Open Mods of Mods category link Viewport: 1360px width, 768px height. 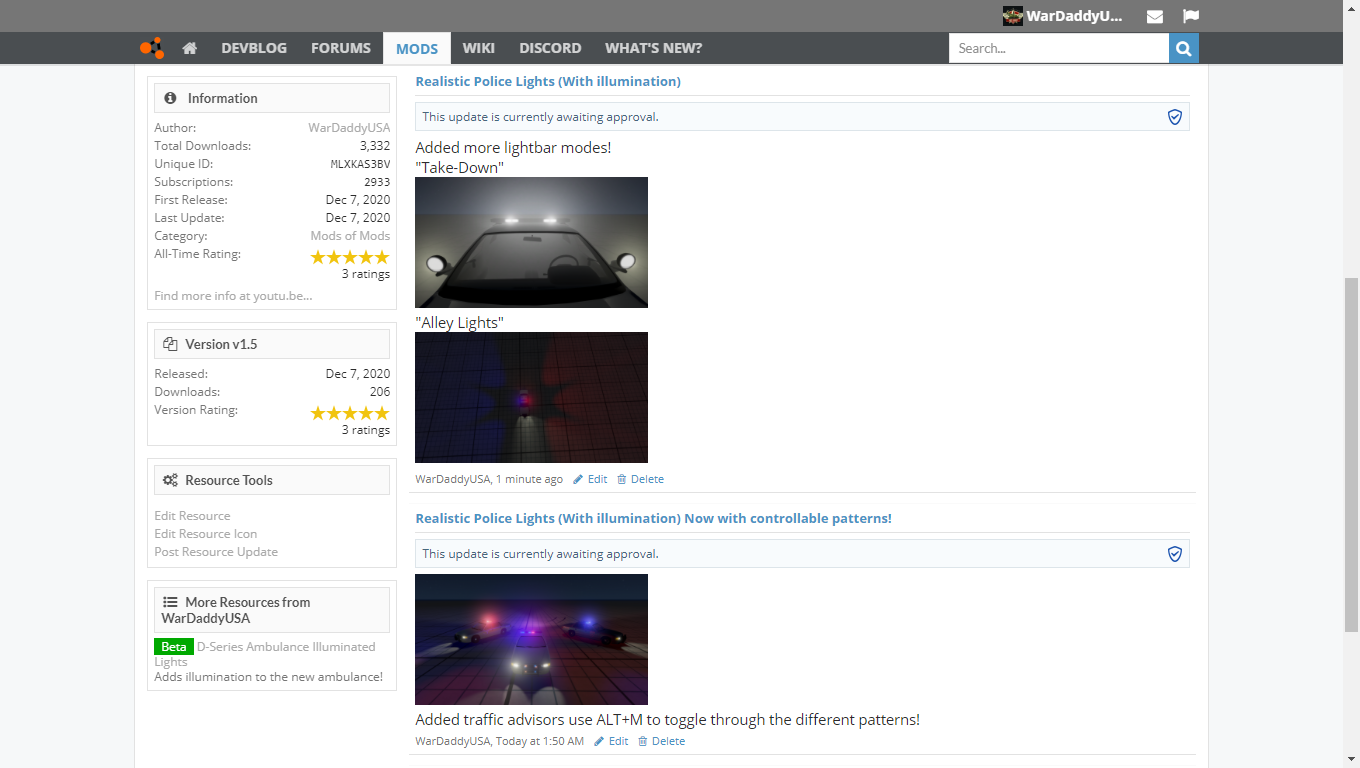(x=350, y=236)
